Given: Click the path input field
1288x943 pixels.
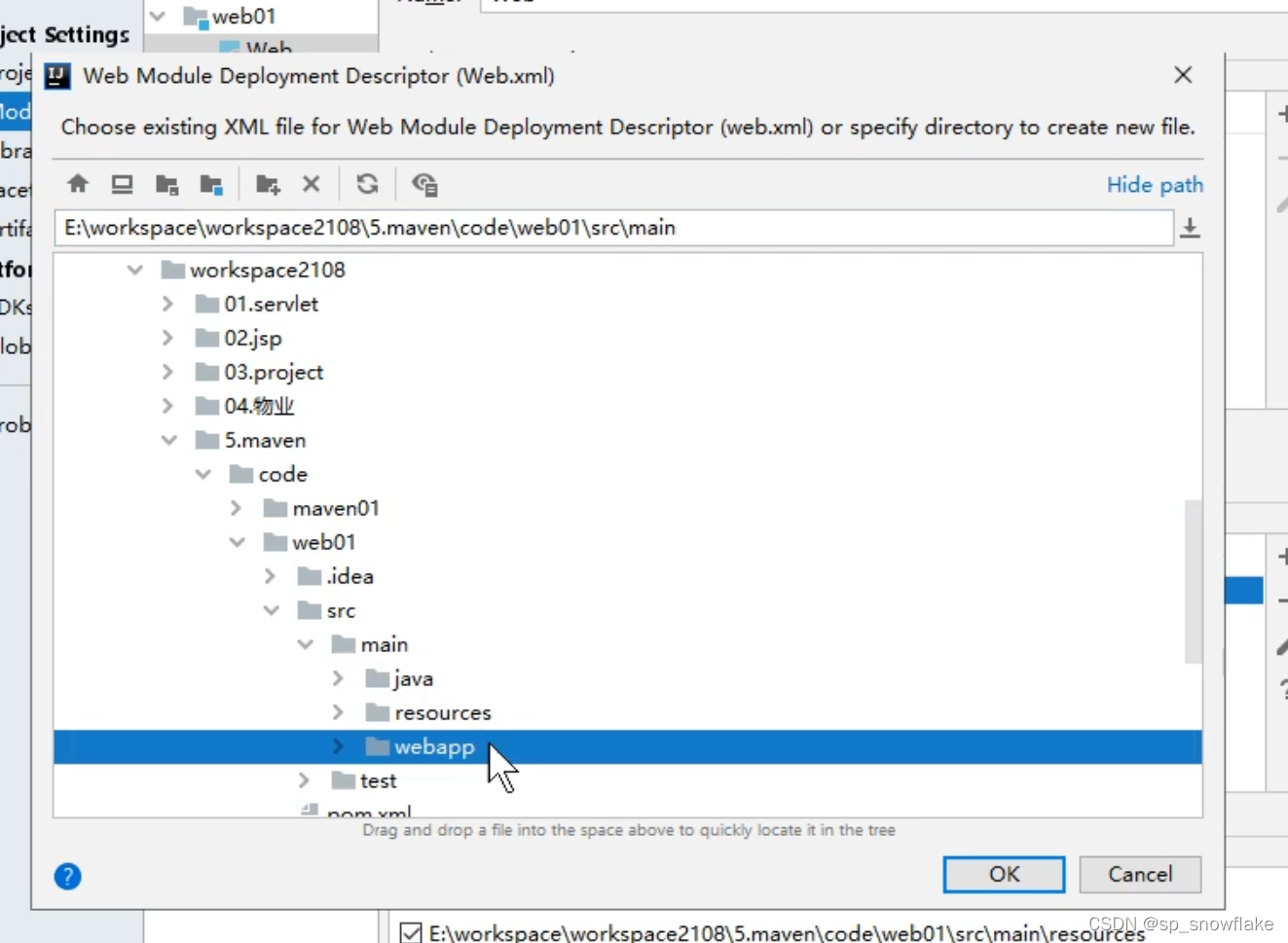Looking at the screenshot, I should (614, 228).
